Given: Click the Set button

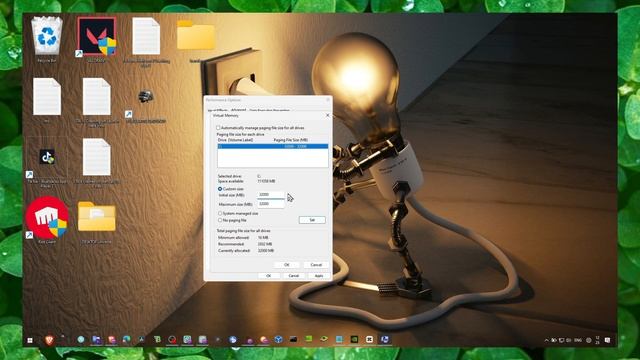Looking at the screenshot, I should pyautogui.click(x=312, y=220).
